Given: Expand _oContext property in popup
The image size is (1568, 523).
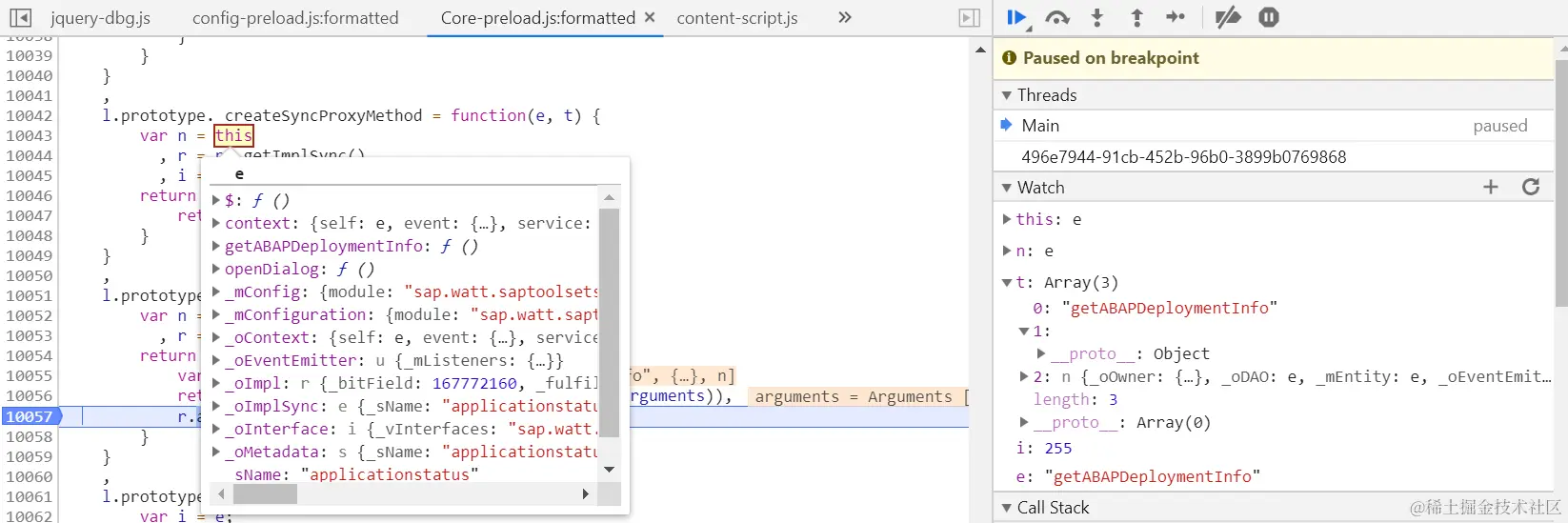Looking at the screenshot, I should [216, 337].
